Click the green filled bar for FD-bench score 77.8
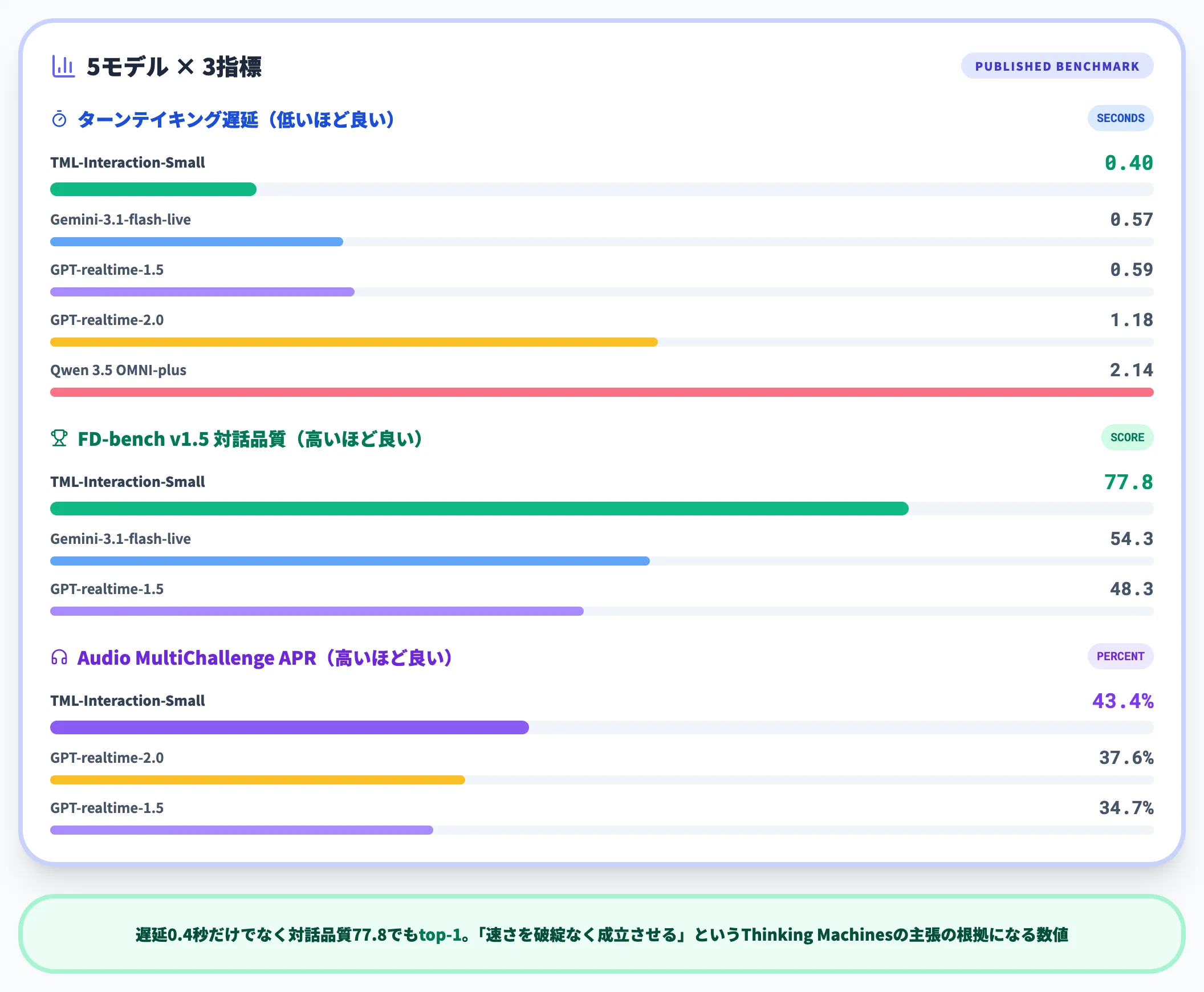This screenshot has height=992, width=1204. [479, 509]
